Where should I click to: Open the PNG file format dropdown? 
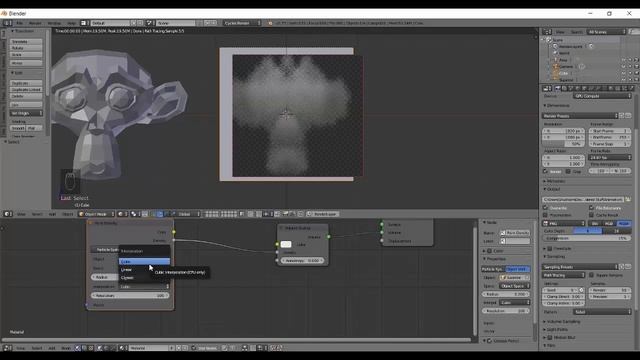564,223
